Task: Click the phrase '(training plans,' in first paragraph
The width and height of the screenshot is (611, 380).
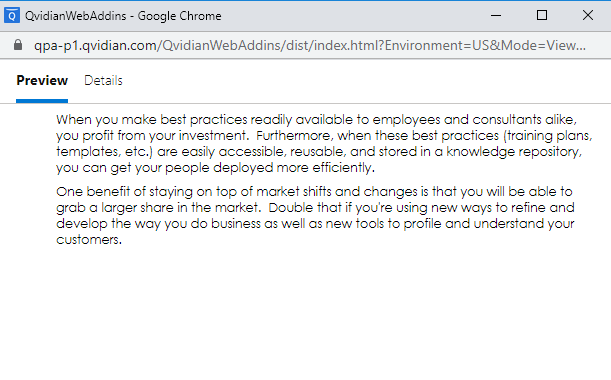Action: point(547,136)
